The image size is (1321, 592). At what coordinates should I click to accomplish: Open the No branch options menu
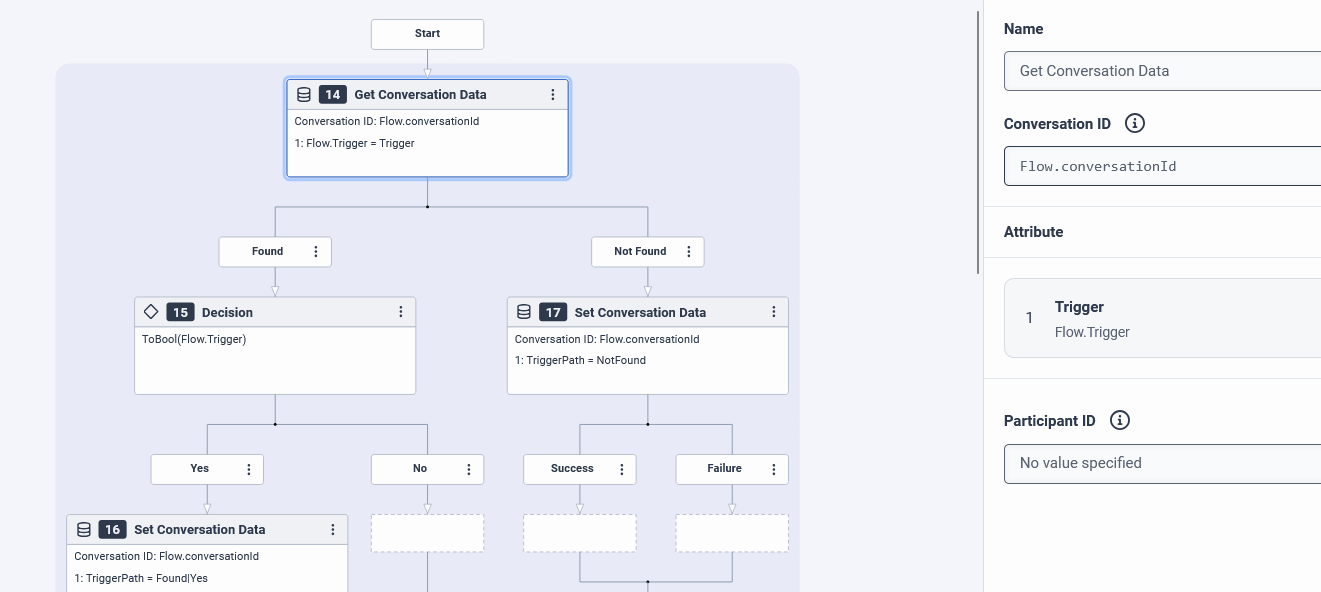[x=469, y=469]
